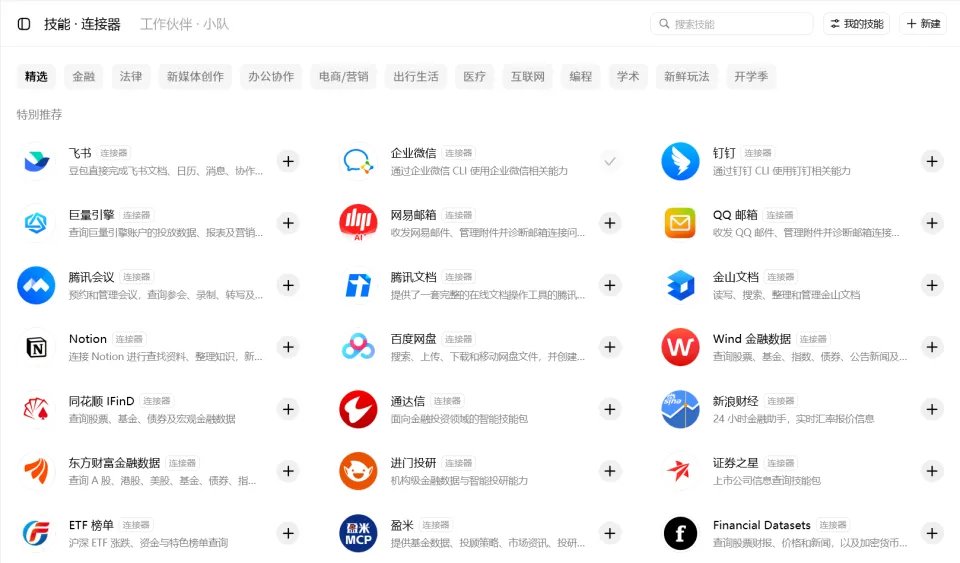Click the 同花顺 iFinD app icon
The width and height of the screenshot is (960, 563).
click(x=36, y=409)
